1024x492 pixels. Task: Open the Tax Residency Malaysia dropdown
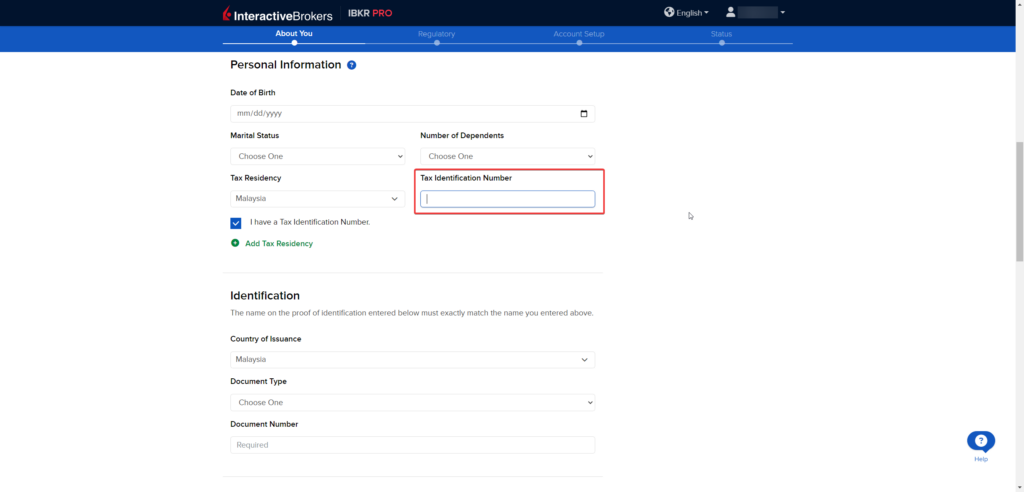point(317,199)
